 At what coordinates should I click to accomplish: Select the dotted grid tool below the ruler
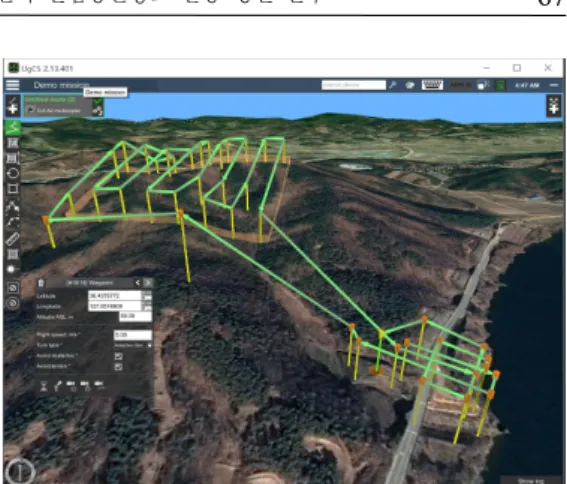pyautogui.click(x=13, y=254)
